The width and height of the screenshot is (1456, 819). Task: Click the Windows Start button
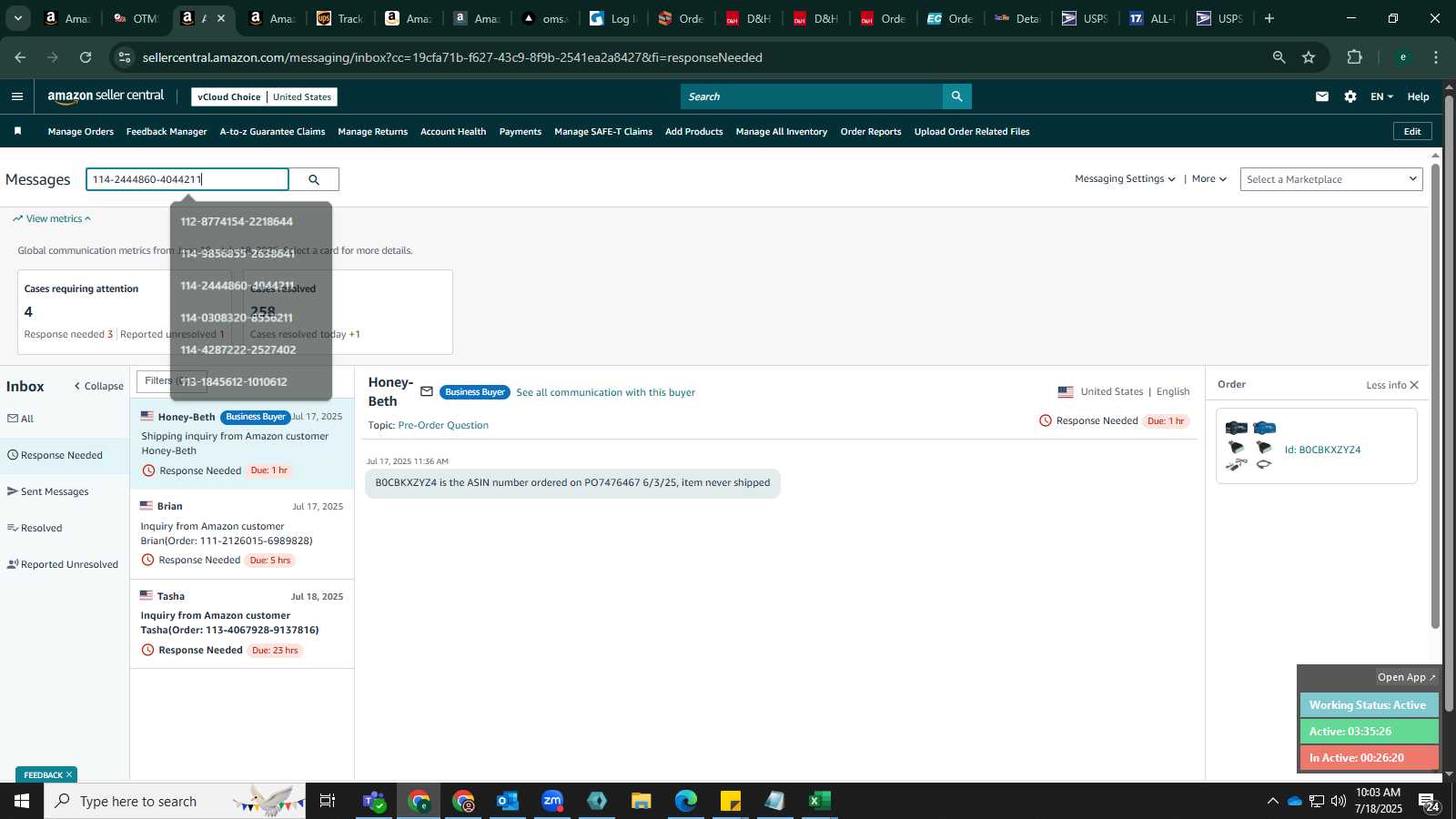22,801
